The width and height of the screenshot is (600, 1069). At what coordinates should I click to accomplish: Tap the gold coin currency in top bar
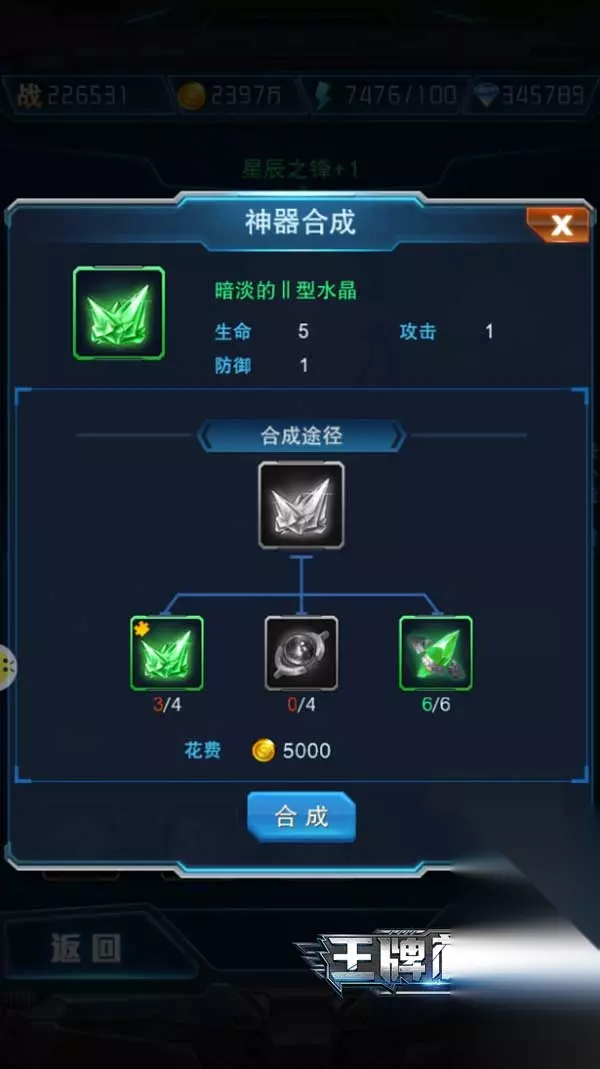pyautogui.click(x=191, y=95)
